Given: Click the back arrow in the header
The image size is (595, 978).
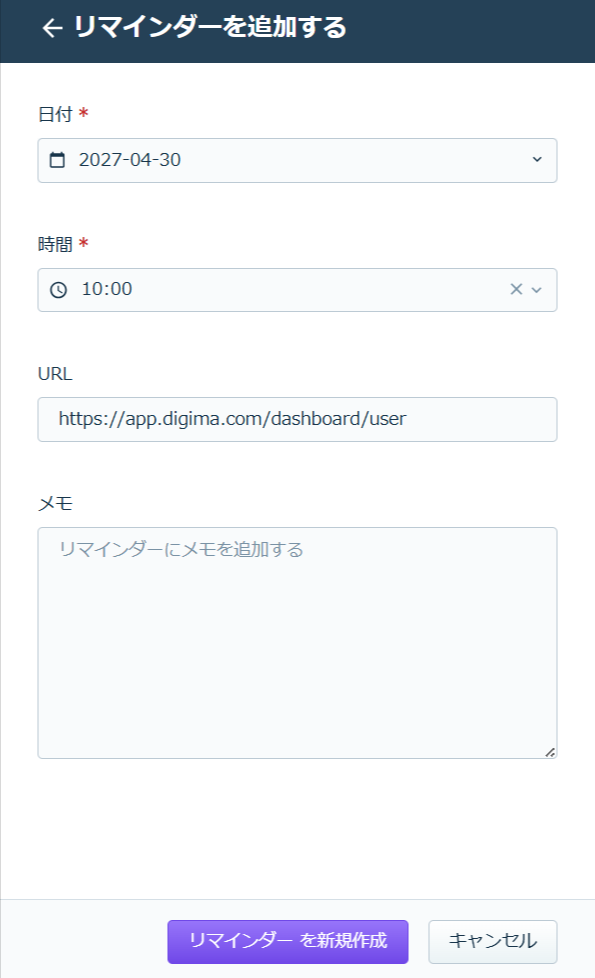Looking at the screenshot, I should pyautogui.click(x=52, y=28).
